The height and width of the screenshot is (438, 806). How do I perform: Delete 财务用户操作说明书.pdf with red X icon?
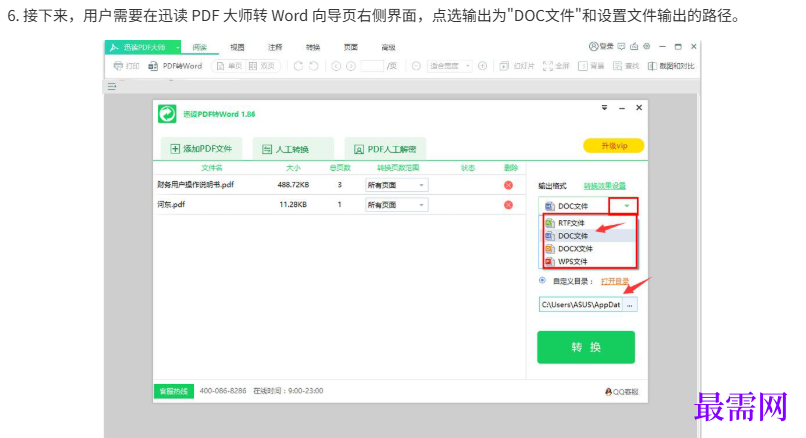pos(508,185)
